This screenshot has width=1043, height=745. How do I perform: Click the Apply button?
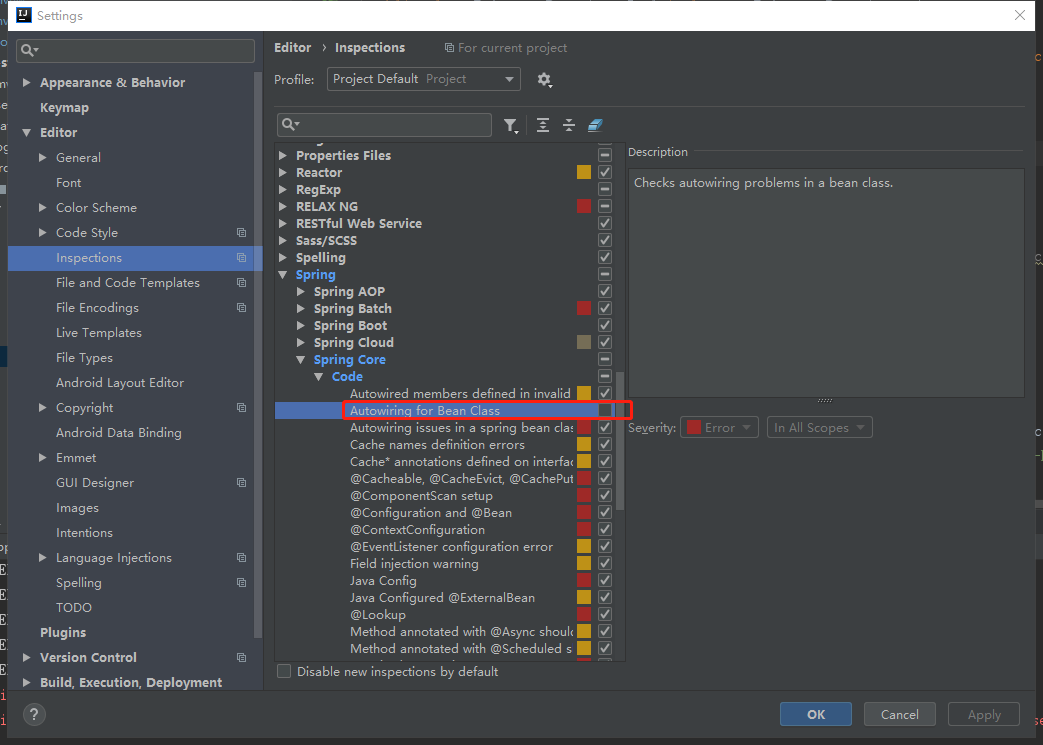tap(984, 714)
